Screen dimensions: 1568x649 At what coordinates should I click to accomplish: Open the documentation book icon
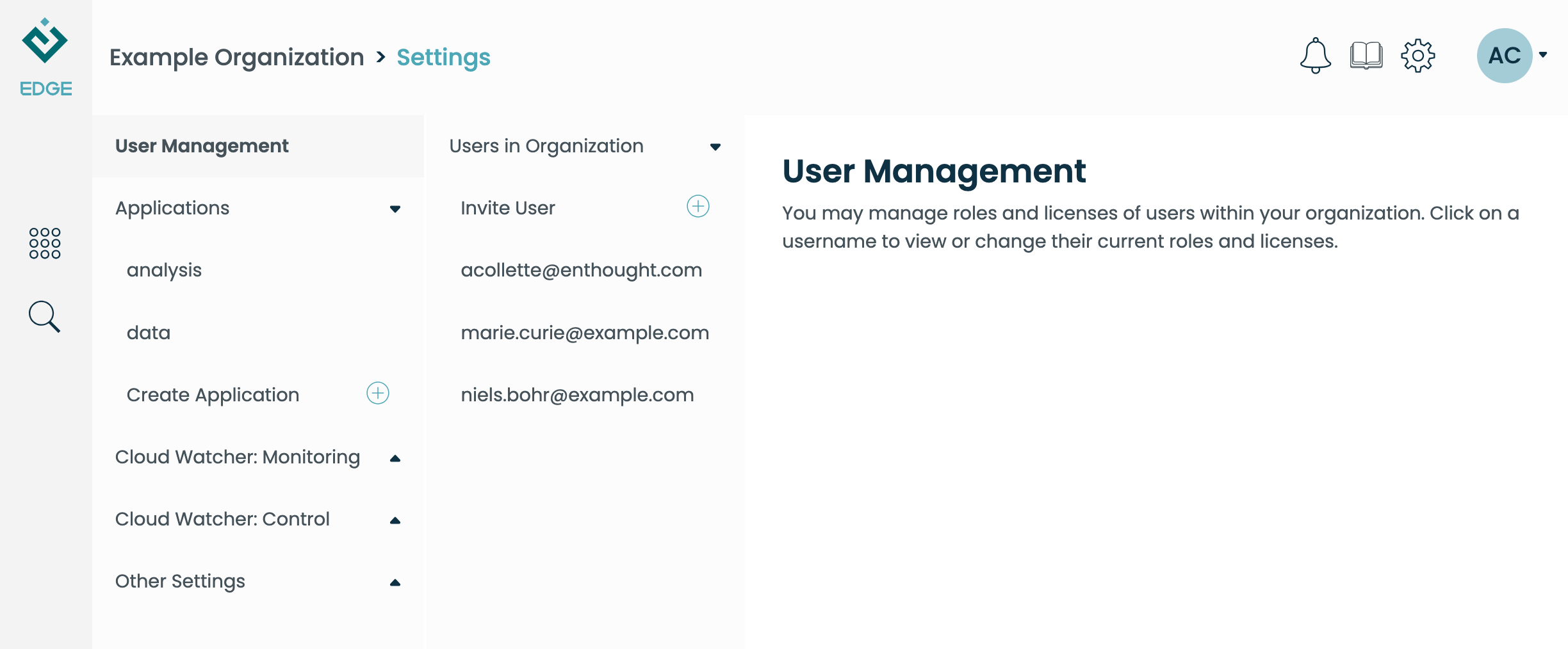pos(1366,56)
